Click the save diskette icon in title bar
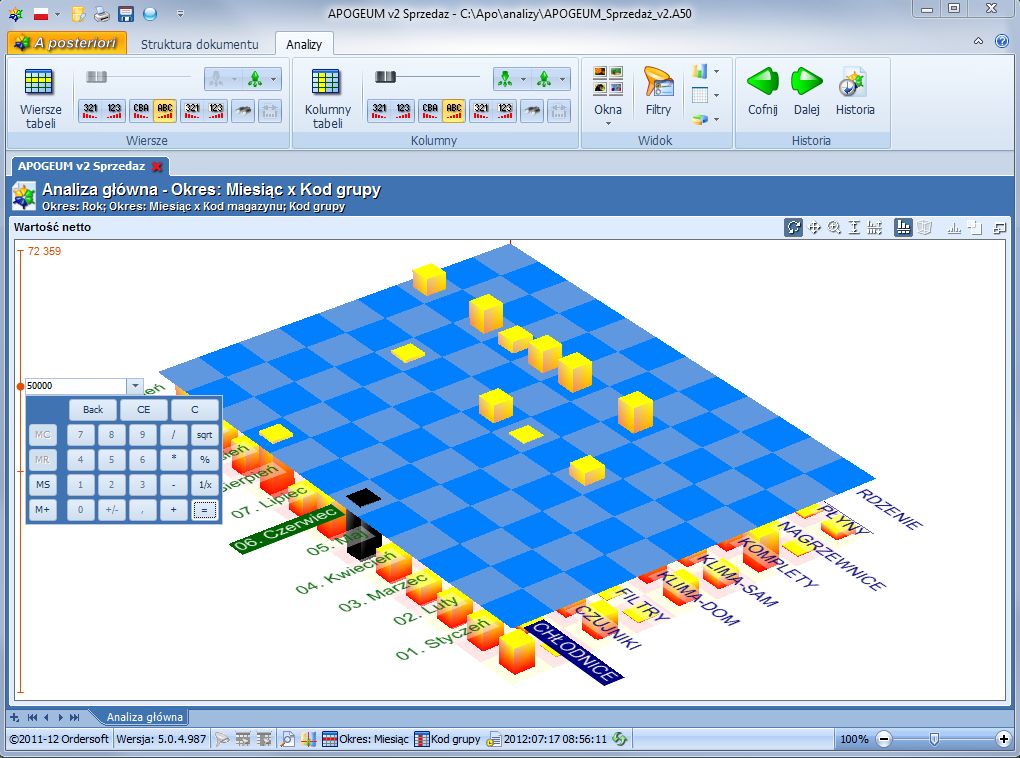The height and width of the screenshot is (758, 1020). click(x=126, y=14)
